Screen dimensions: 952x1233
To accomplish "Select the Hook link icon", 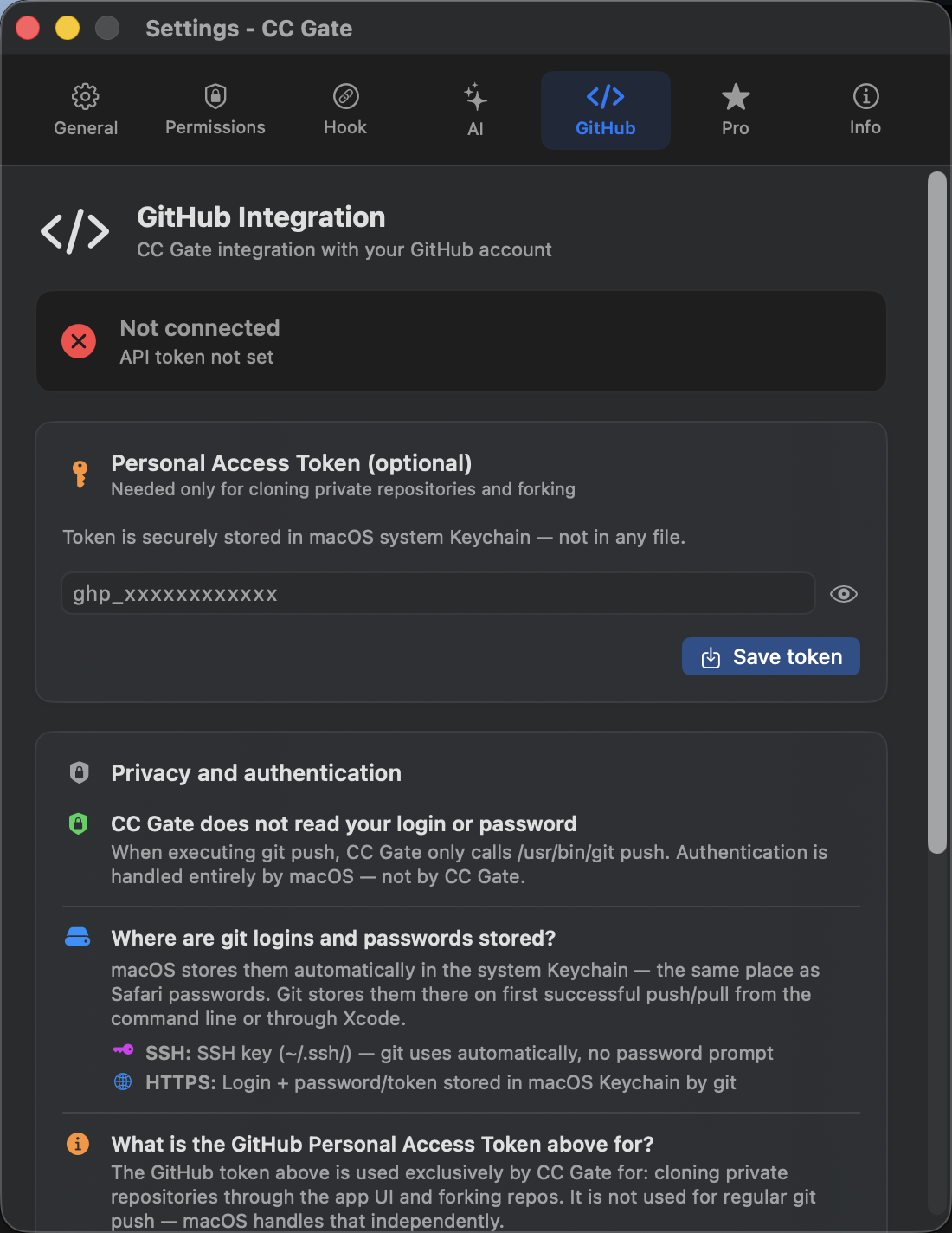I will 344,97.
